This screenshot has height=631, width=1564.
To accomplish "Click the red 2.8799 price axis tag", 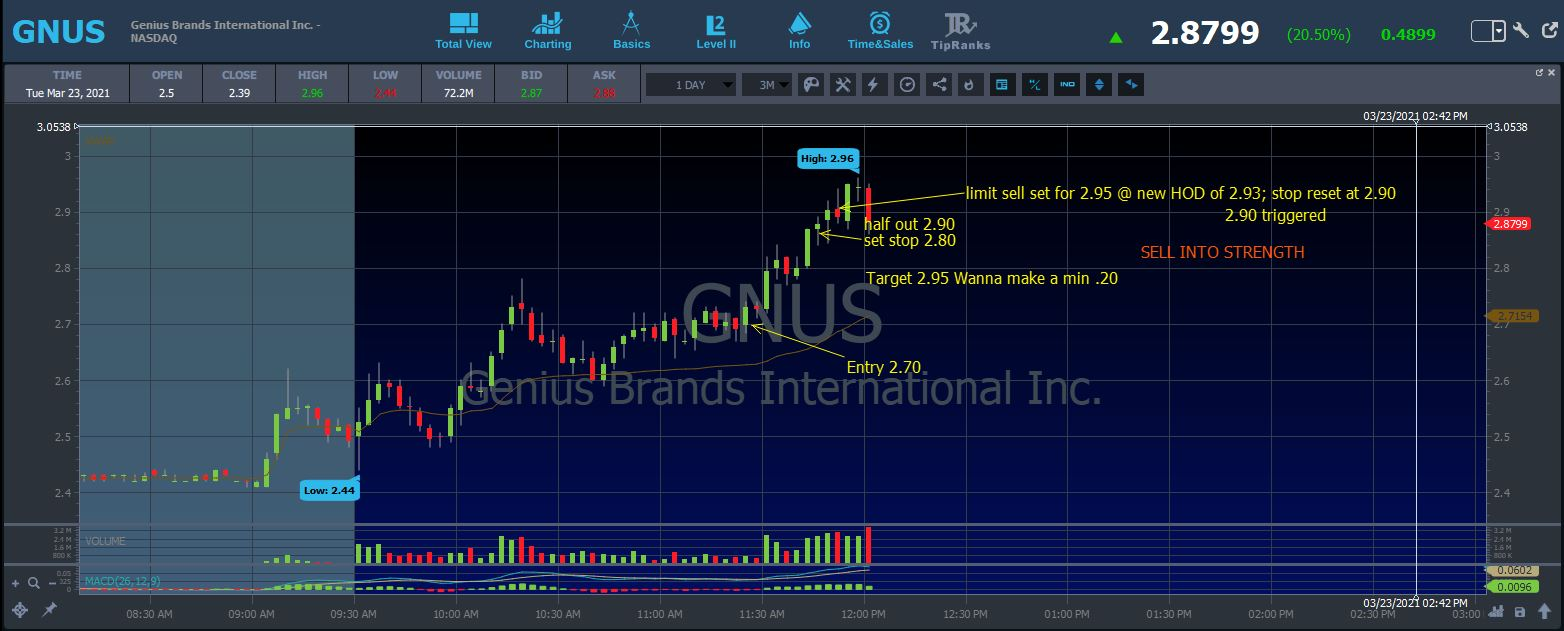I will tap(1509, 224).
